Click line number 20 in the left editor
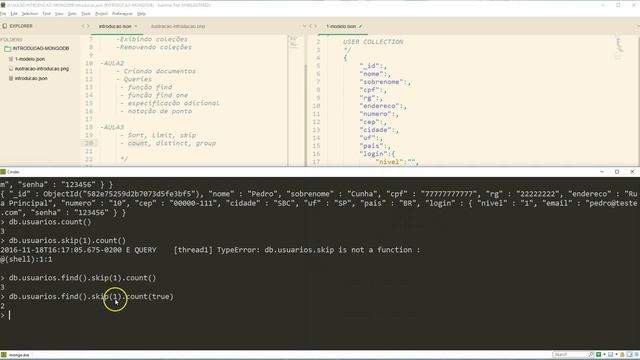Screen dimensions: 640x360 coord(89,143)
